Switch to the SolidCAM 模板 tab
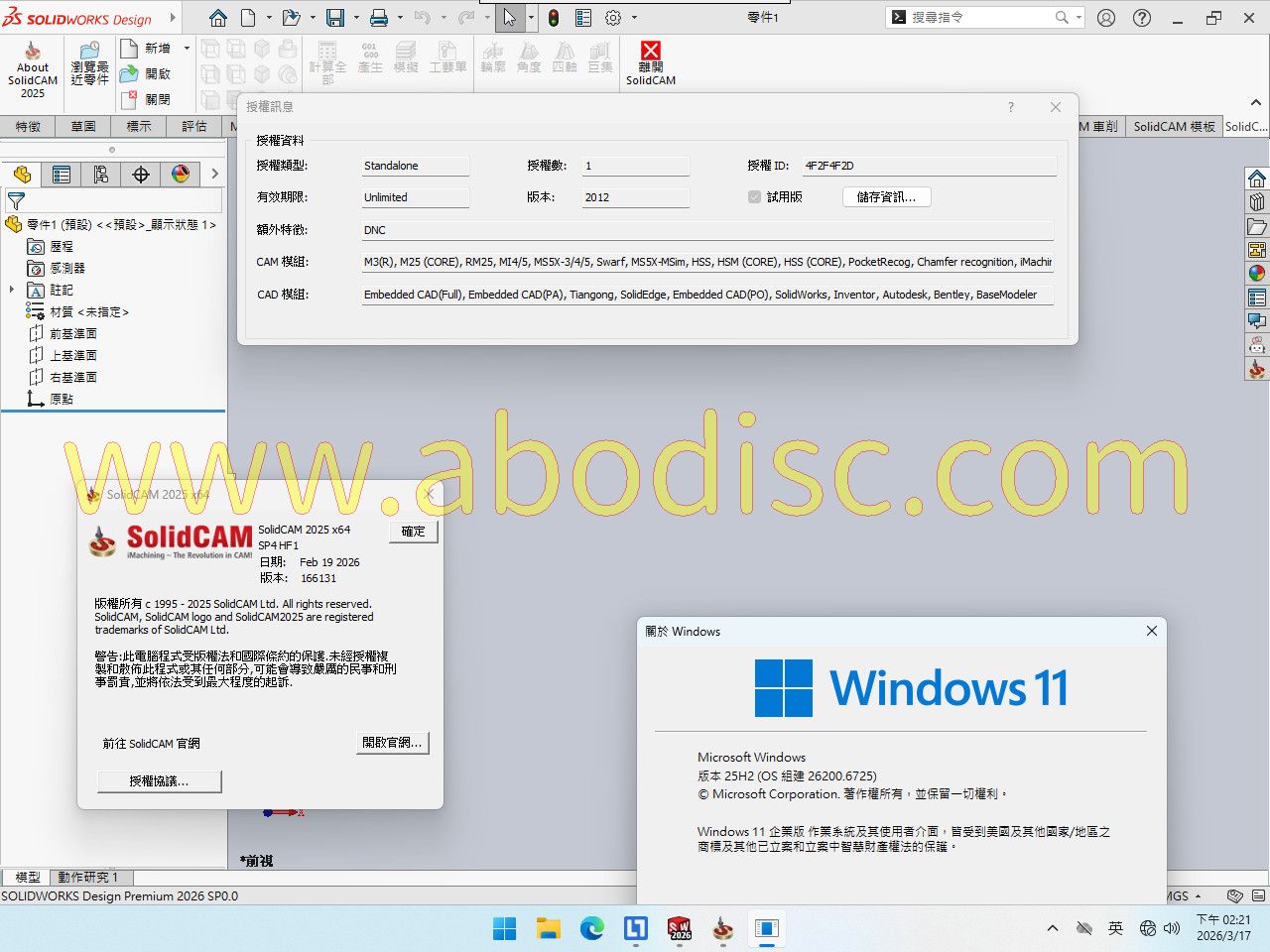The width and height of the screenshot is (1270, 952). 1174,127
